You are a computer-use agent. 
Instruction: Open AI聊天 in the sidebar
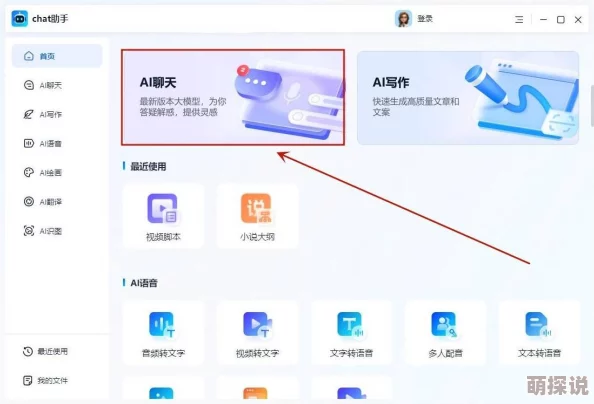click(x=57, y=85)
